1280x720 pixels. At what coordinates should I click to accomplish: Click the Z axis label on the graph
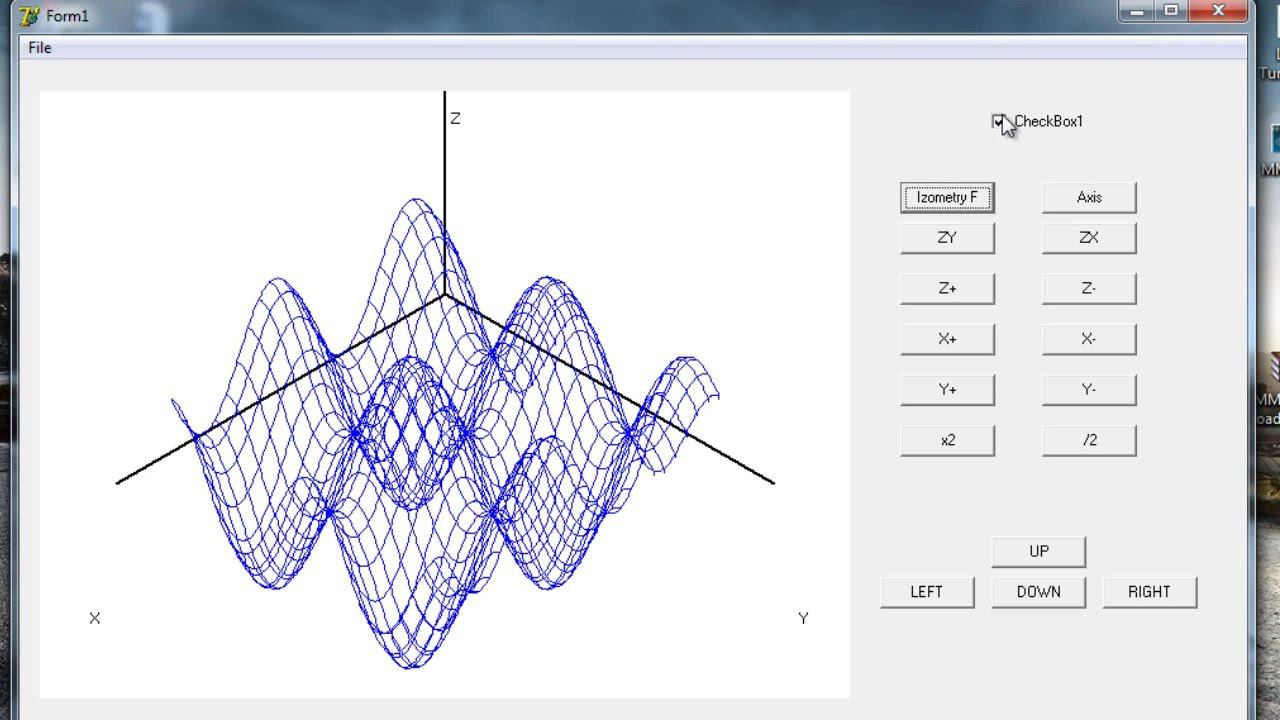[x=455, y=118]
